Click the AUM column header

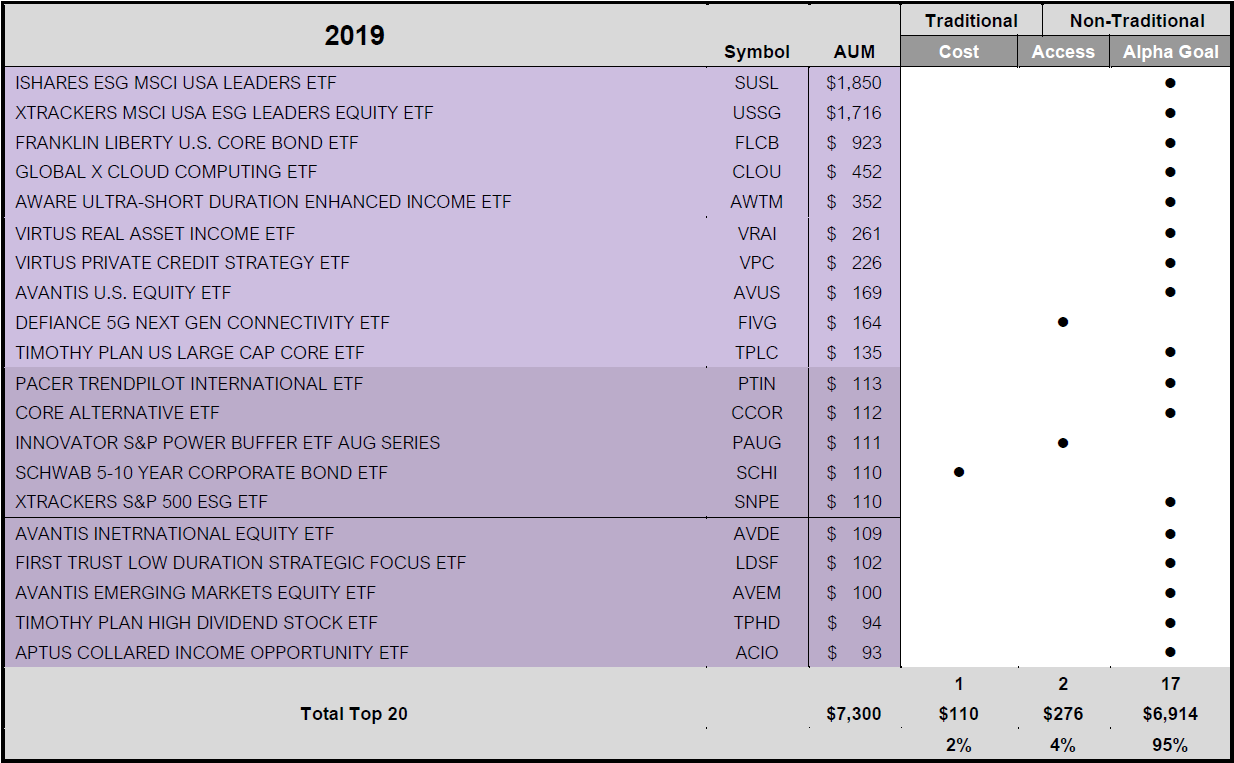tap(854, 52)
